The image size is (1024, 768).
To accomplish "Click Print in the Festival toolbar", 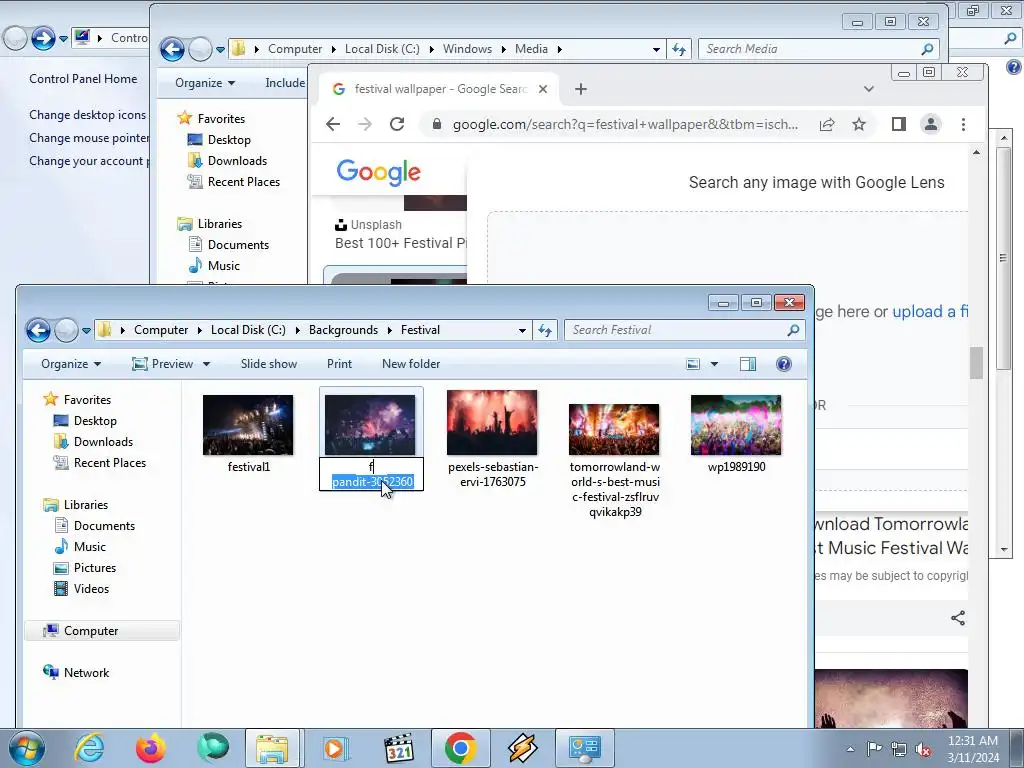I will pos(339,364).
